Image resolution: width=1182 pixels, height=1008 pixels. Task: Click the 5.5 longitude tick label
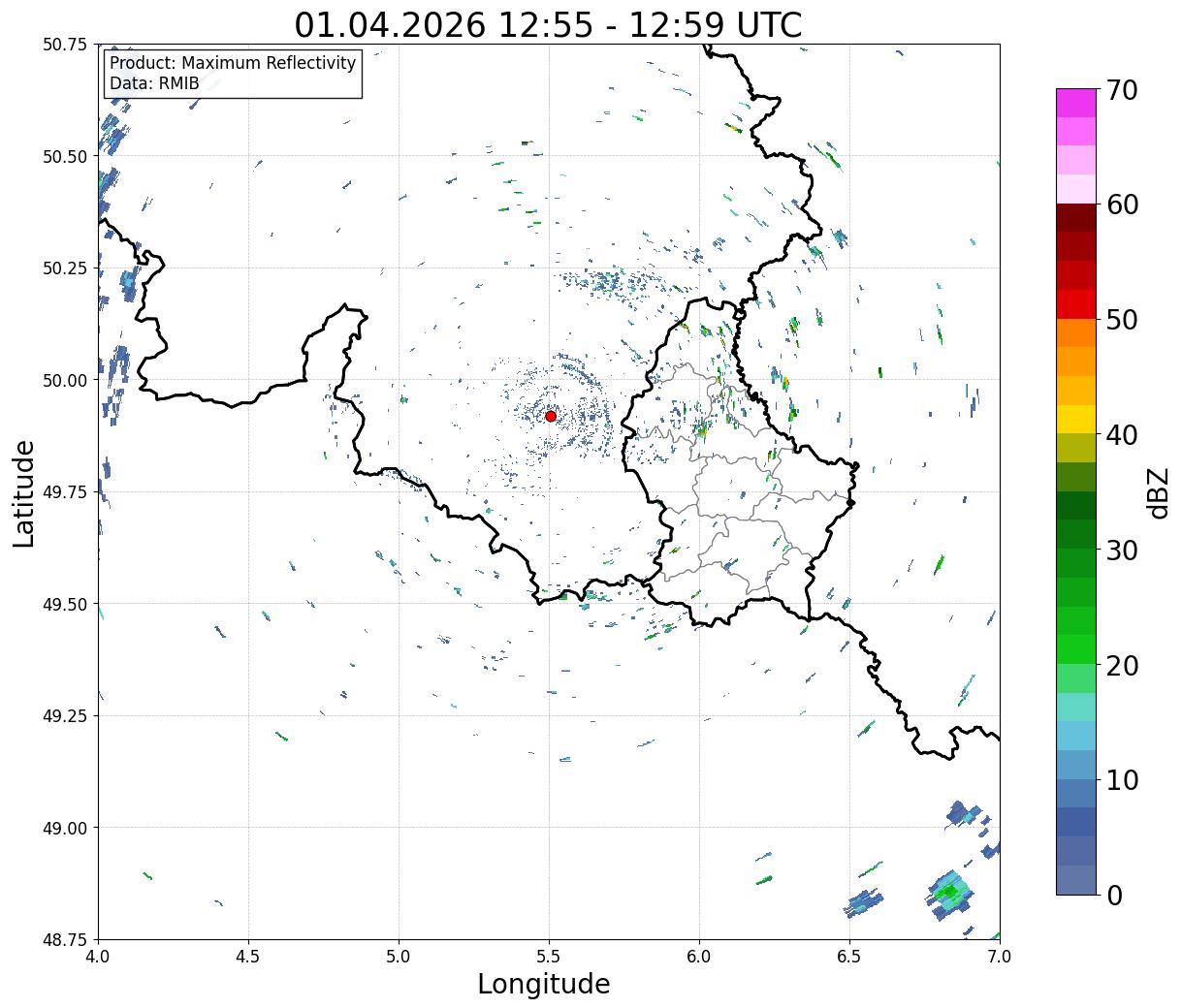pyautogui.click(x=549, y=956)
